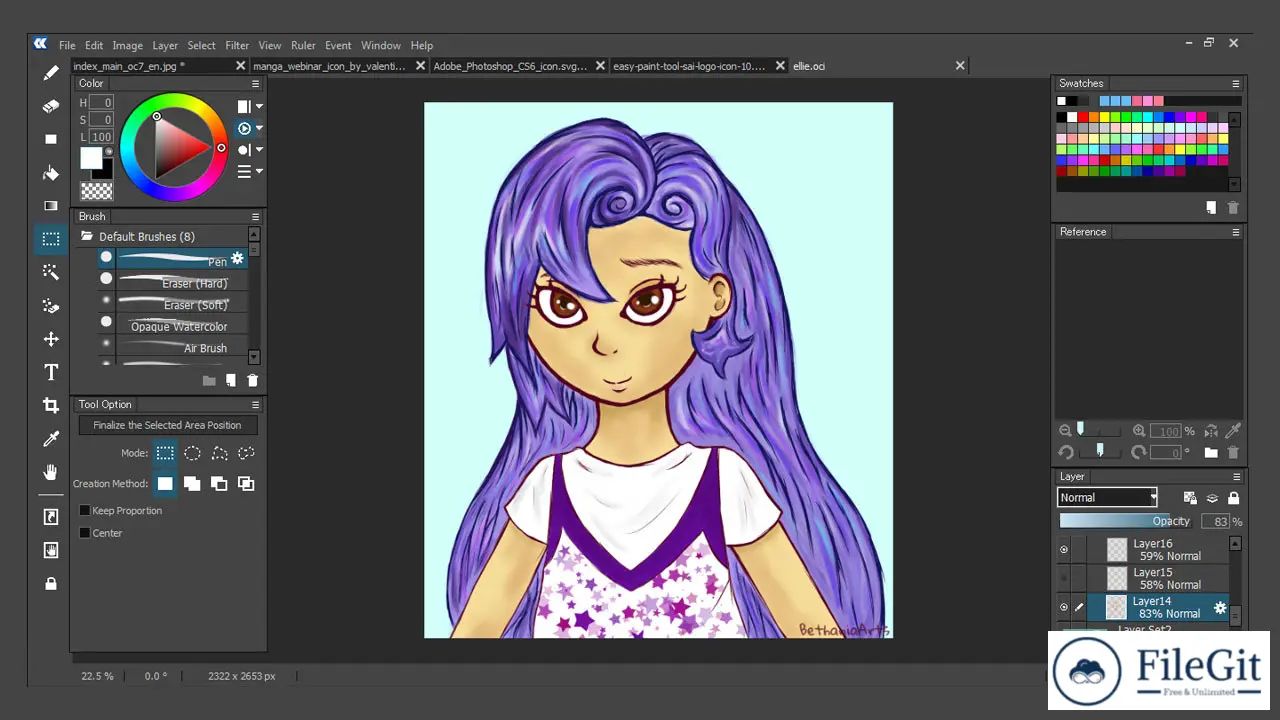Select the Move tool
The height and width of the screenshot is (720, 1280).
click(x=51, y=339)
